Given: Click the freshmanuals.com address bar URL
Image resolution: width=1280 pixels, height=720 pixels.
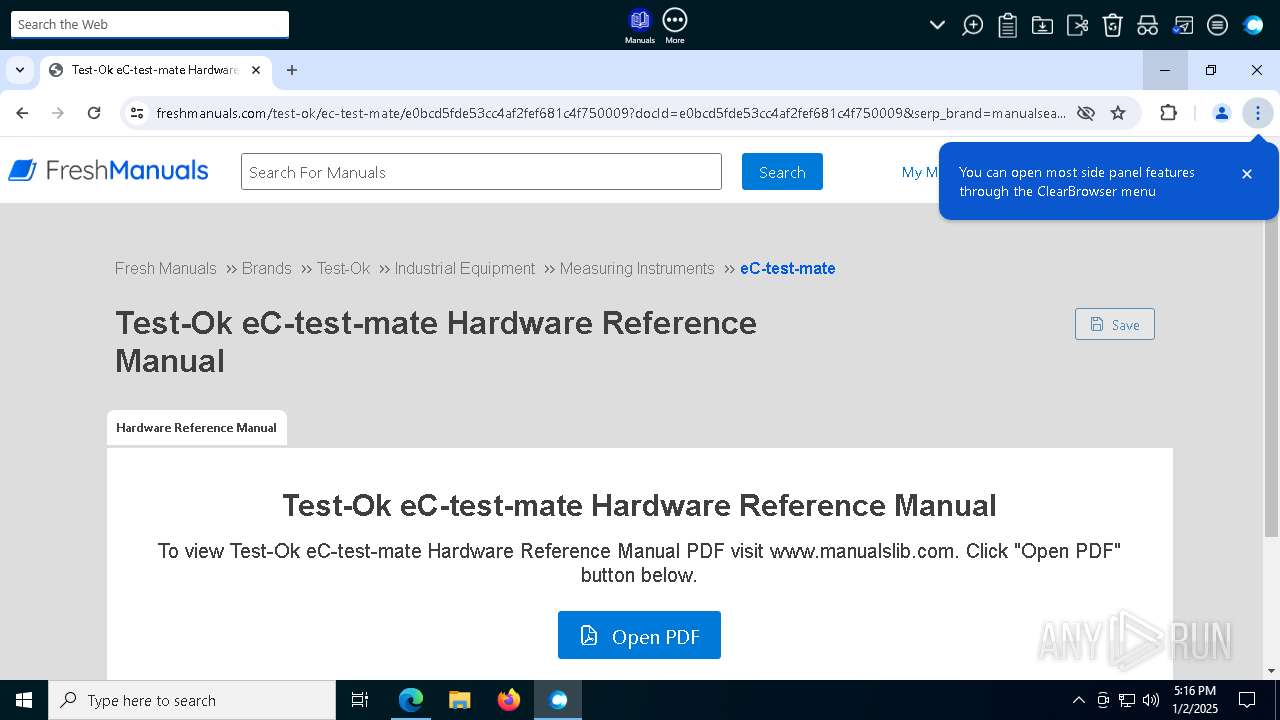Looking at the screenshot, I should pyautogui.click(x=611, y=113).
